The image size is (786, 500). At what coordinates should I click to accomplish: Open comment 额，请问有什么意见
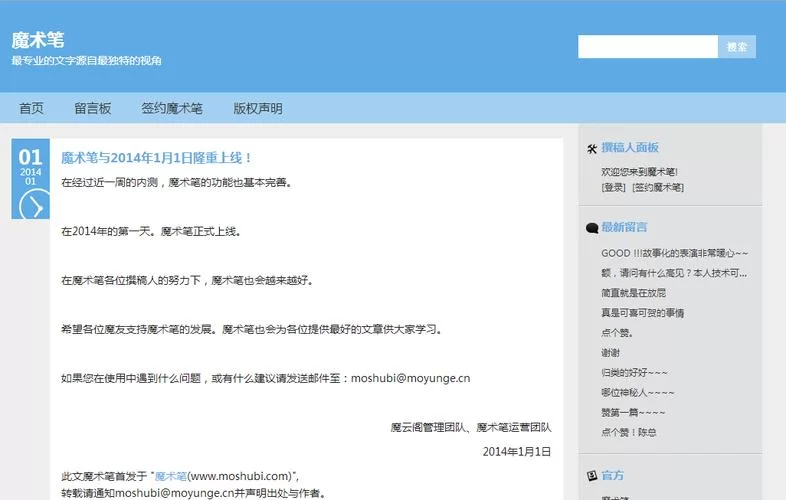click(x=674, y=273)
